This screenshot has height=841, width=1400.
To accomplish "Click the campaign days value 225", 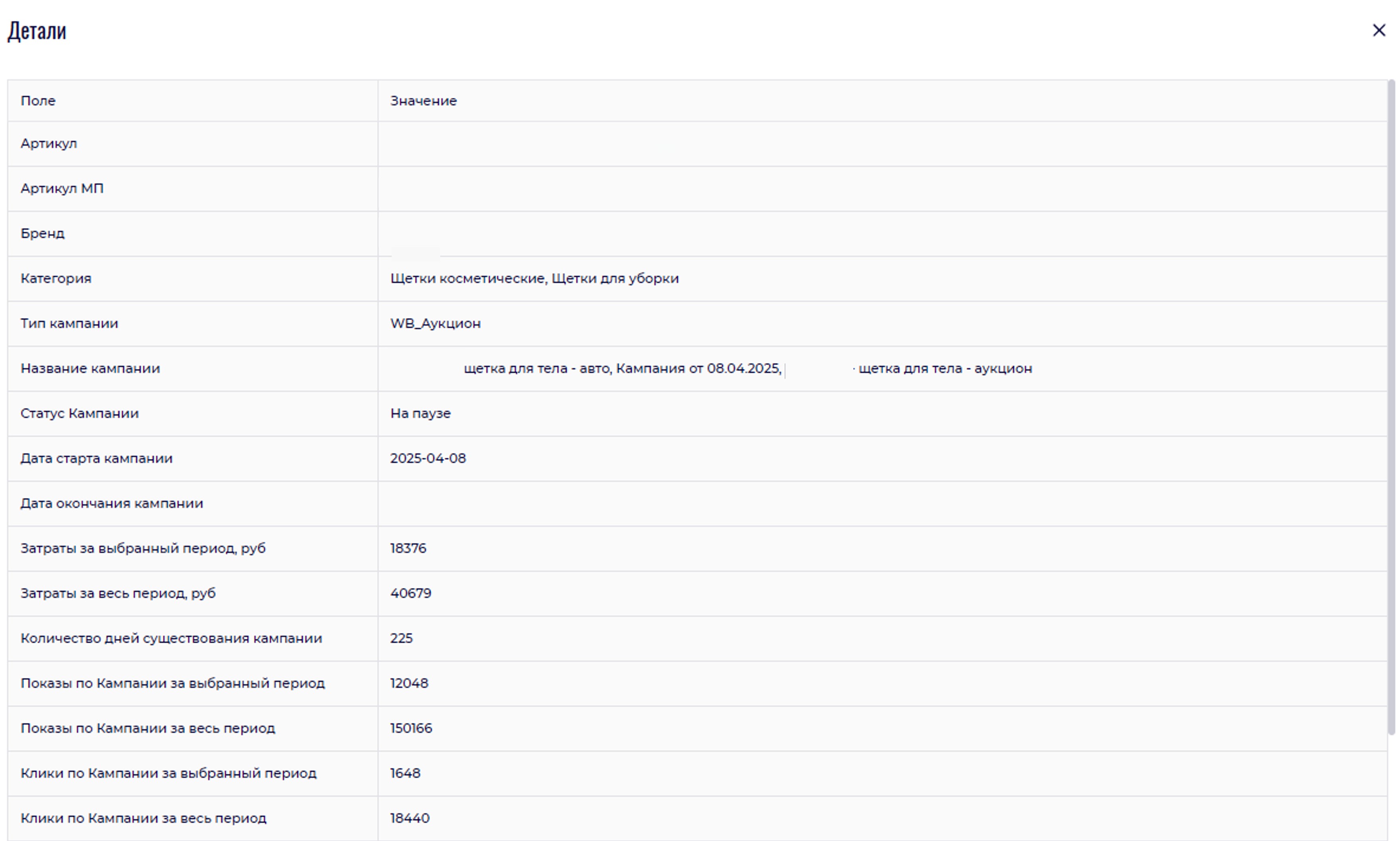I will tap(401, 638).
